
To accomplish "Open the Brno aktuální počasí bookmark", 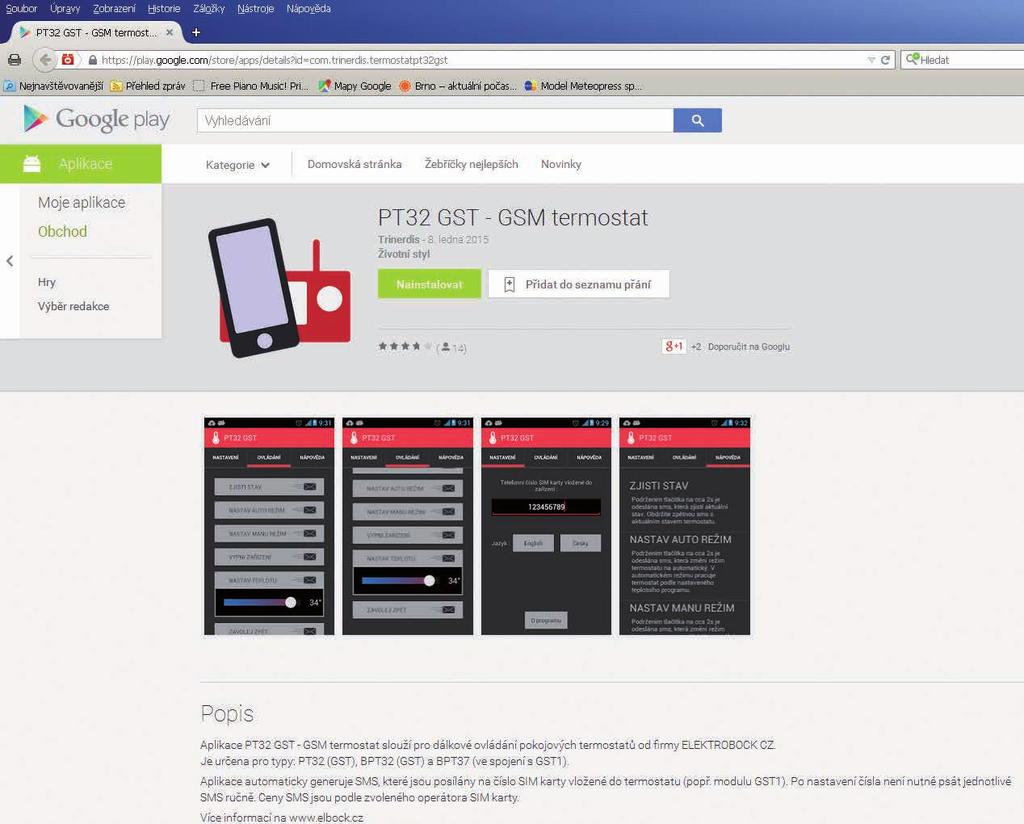I will [x=458, y=86].
